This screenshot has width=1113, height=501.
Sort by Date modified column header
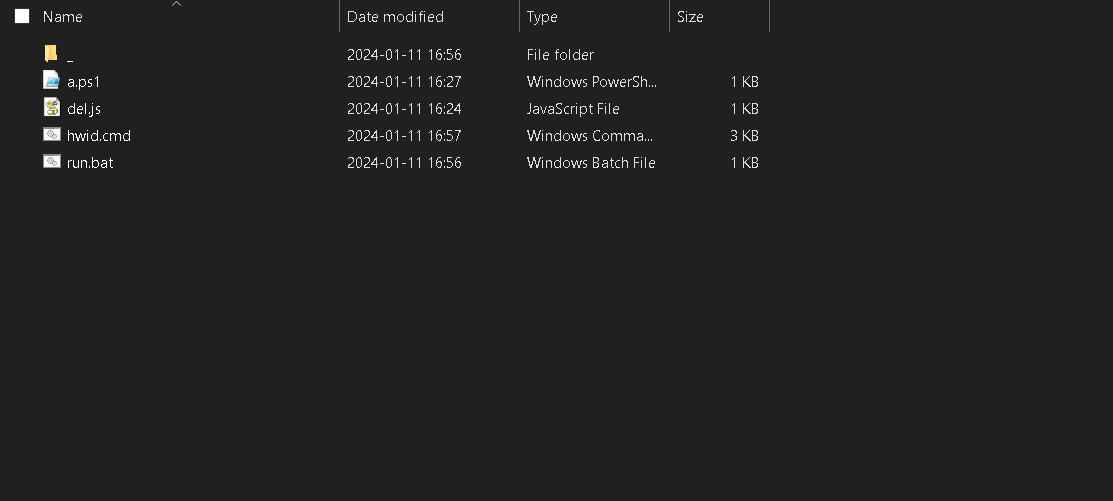395,17
